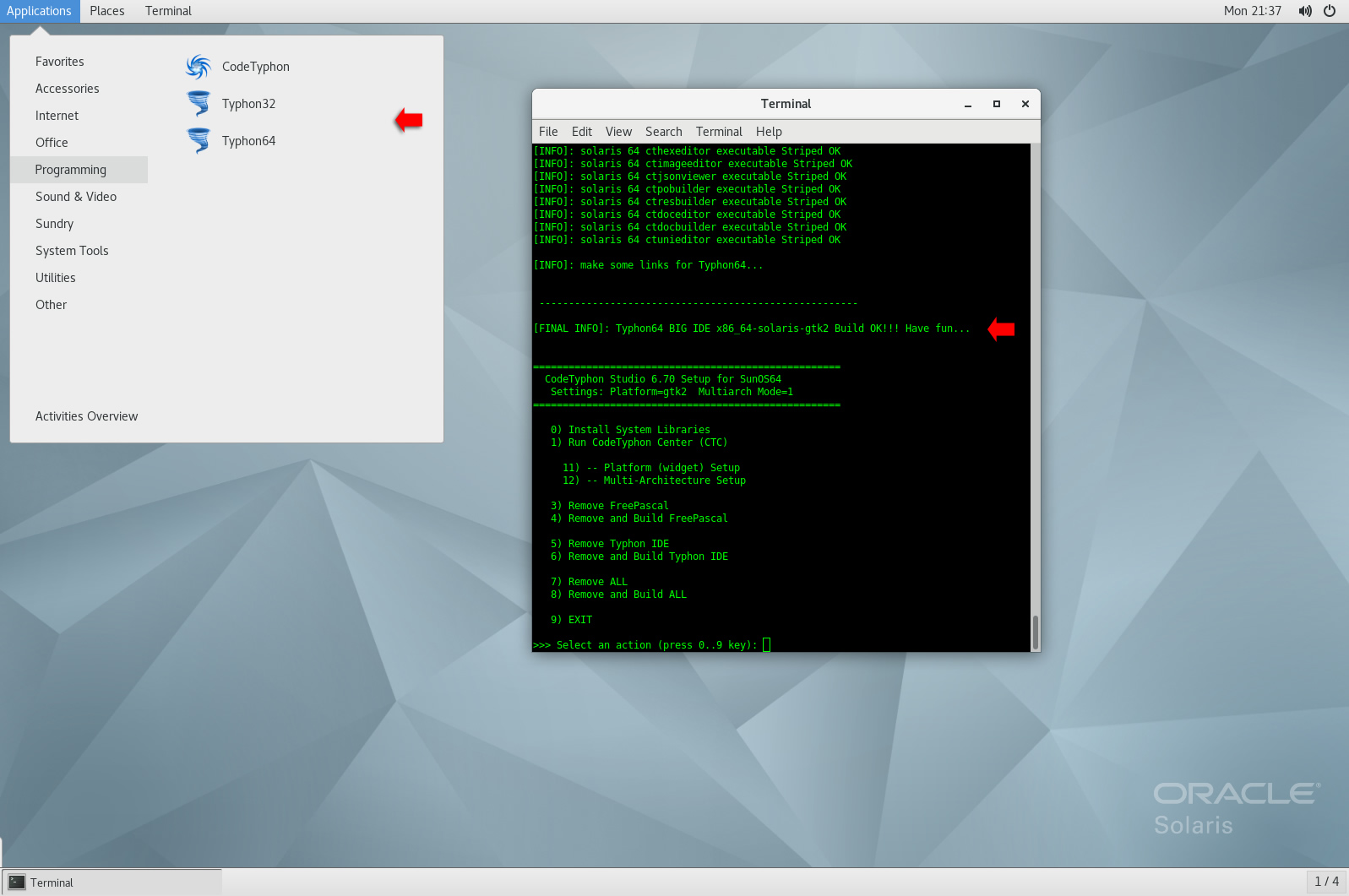Minimize the Terminal window

(968, 104)
